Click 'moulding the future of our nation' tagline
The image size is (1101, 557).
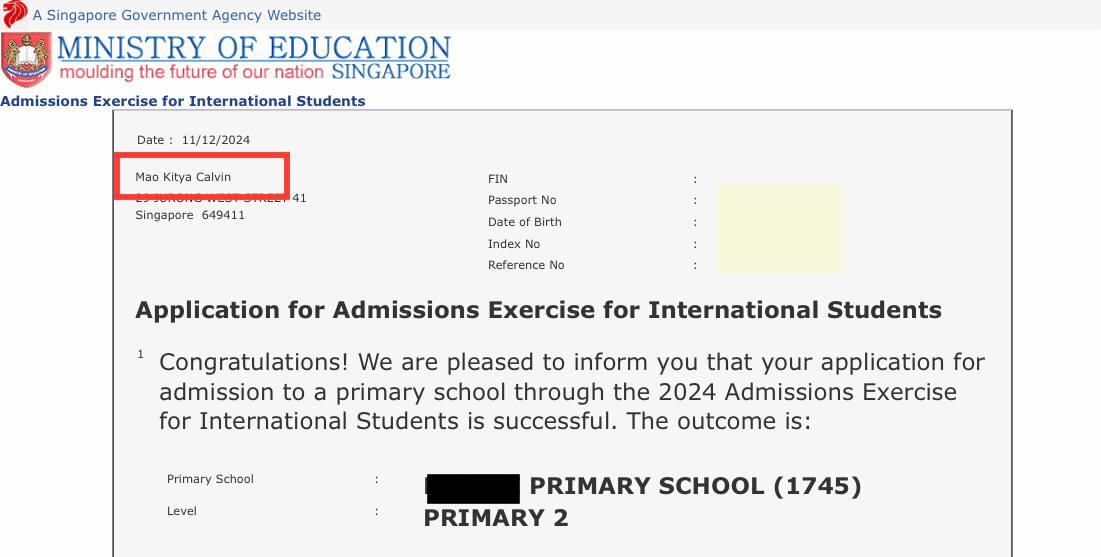pos(192,72)
